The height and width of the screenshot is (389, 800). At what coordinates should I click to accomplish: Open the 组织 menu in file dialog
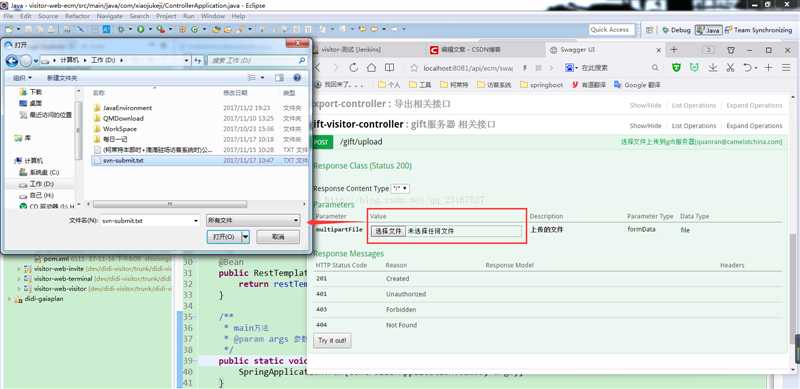coord(22,78)
